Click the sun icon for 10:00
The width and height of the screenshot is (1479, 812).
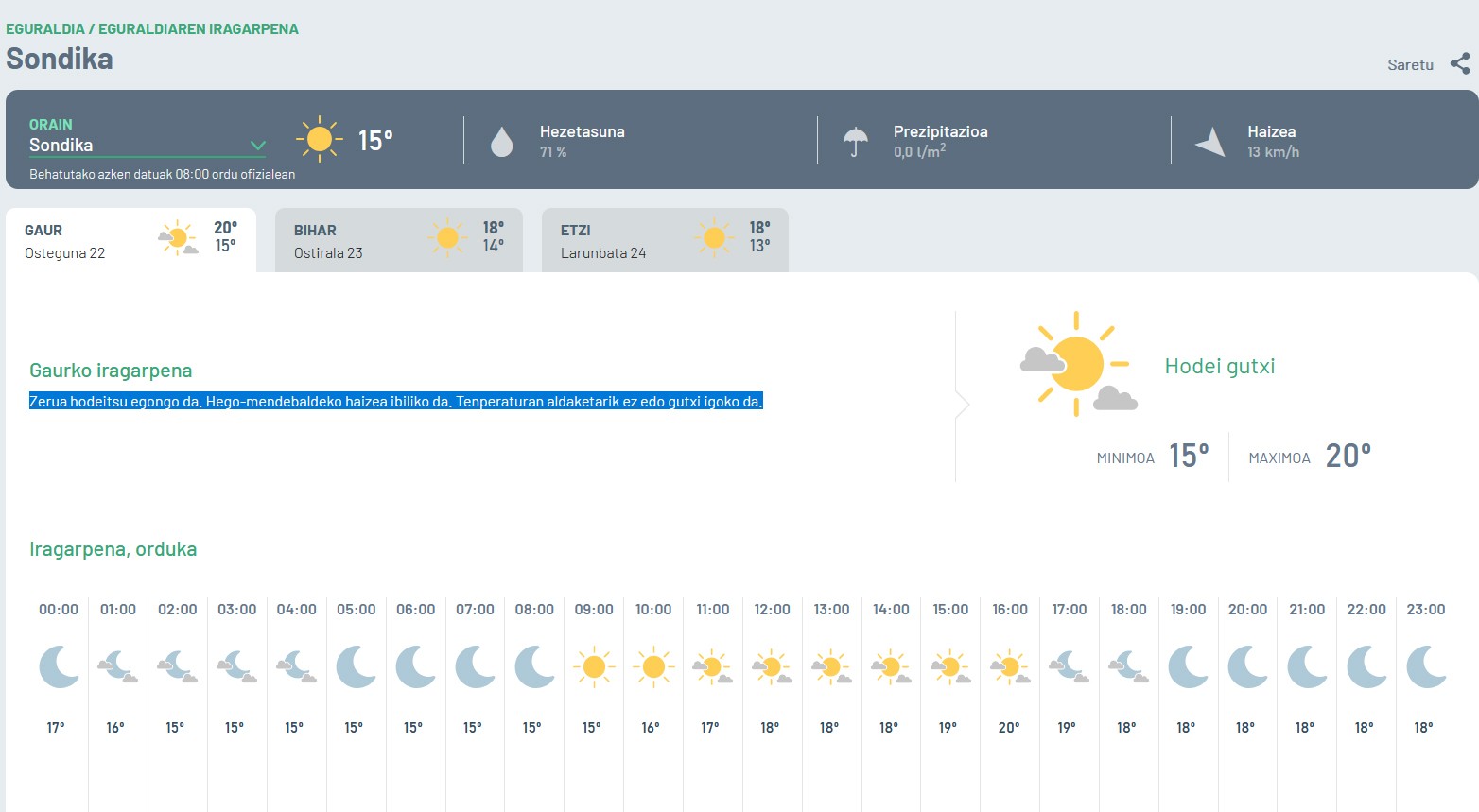(653, 666)
